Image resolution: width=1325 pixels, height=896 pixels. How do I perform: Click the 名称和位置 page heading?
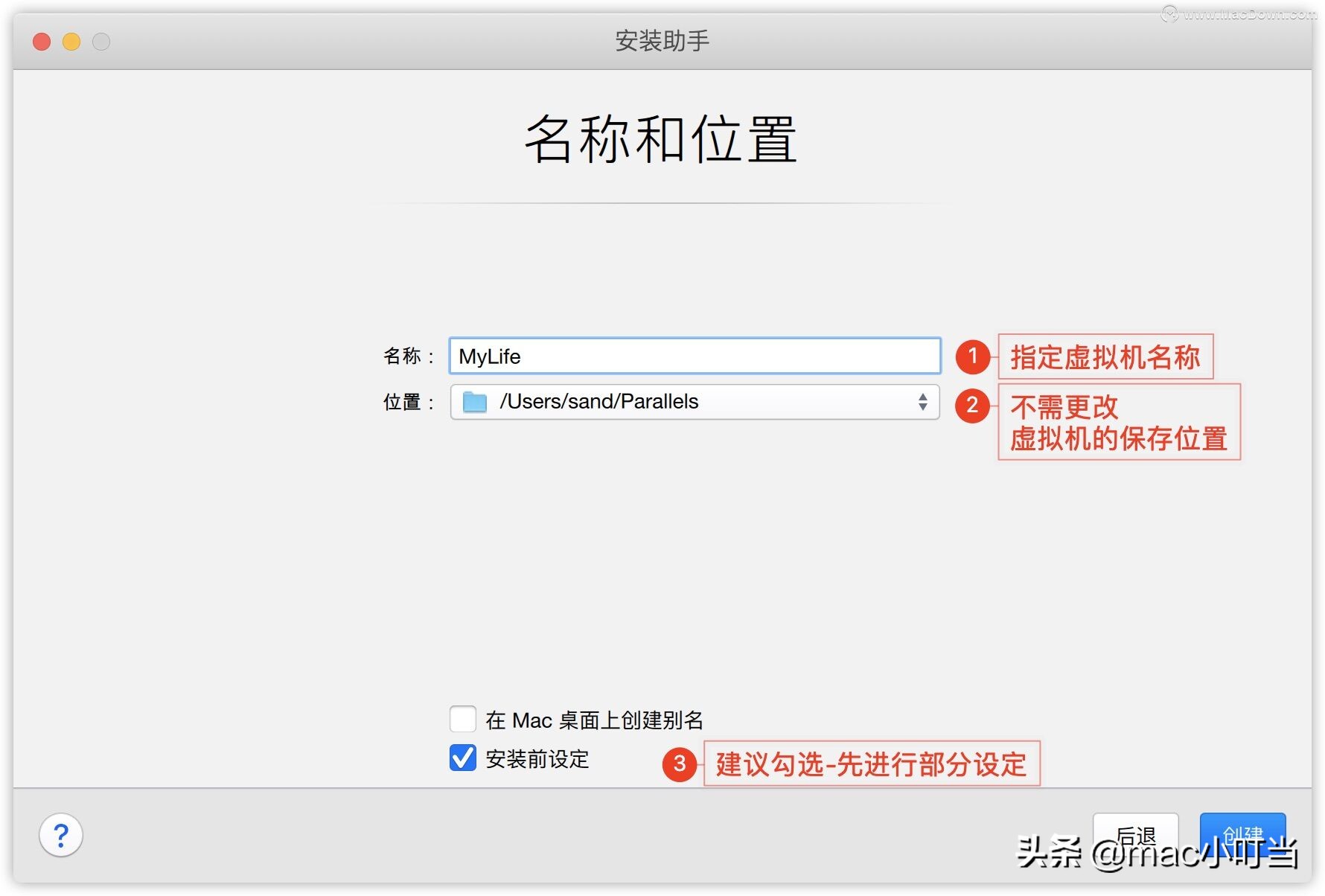661,141
